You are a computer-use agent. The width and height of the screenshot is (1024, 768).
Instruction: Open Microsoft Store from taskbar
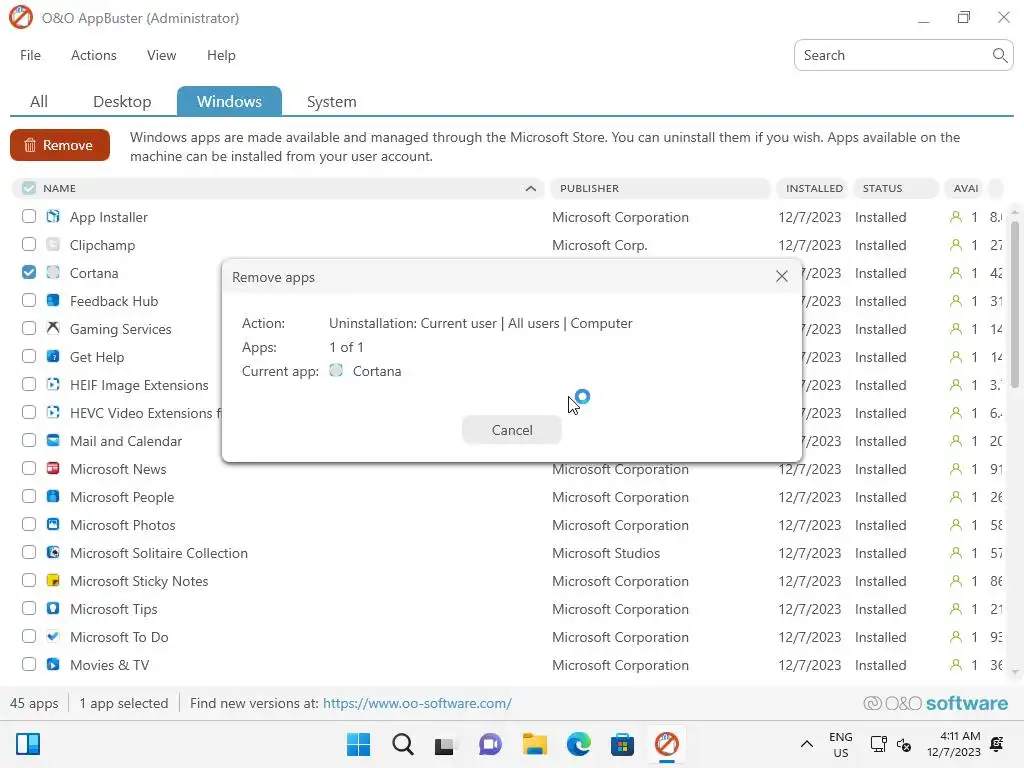[x=622, y=744]
